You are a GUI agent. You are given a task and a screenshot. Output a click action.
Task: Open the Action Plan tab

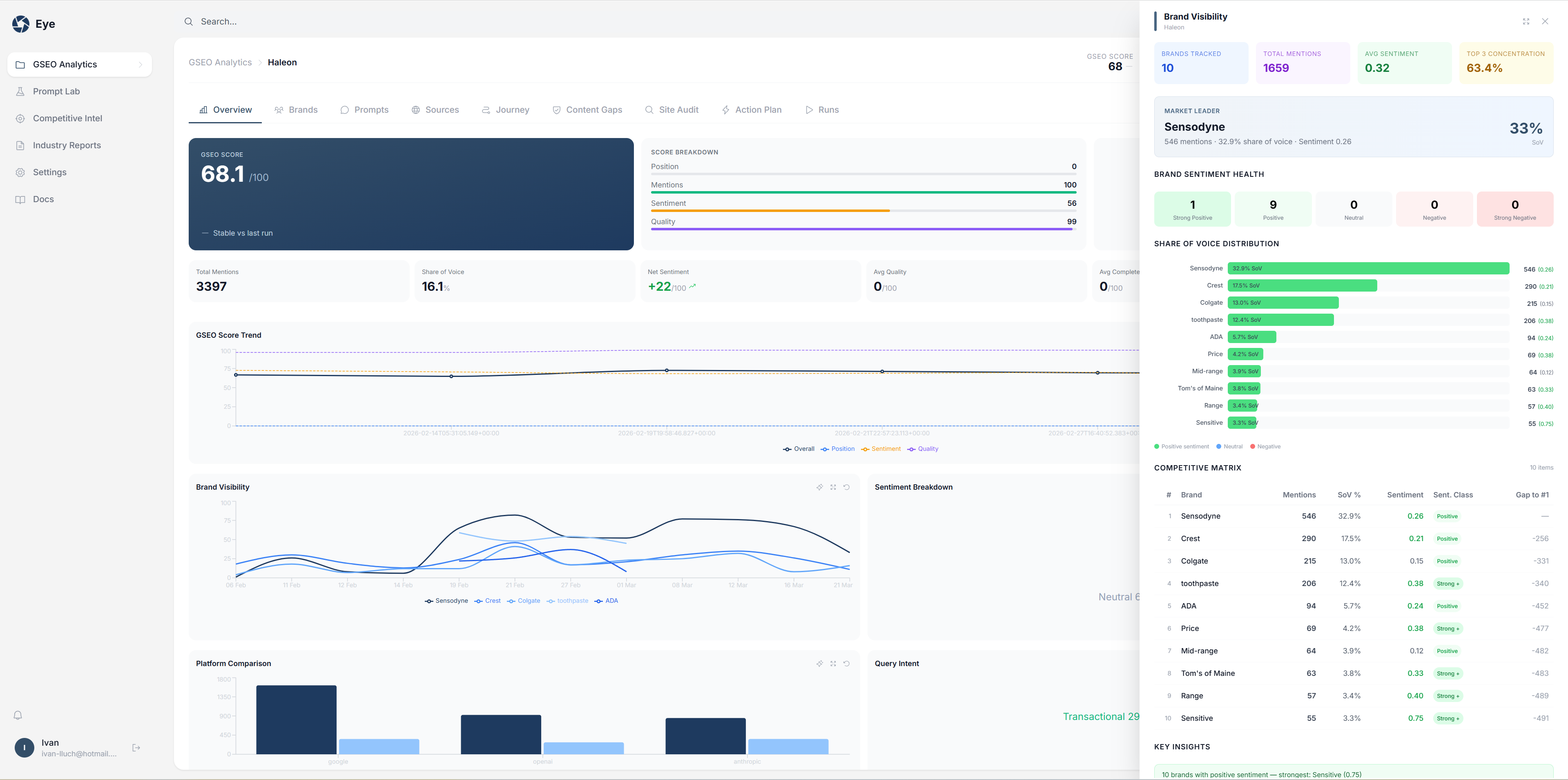pyautogui.click(x=751, y=110)
